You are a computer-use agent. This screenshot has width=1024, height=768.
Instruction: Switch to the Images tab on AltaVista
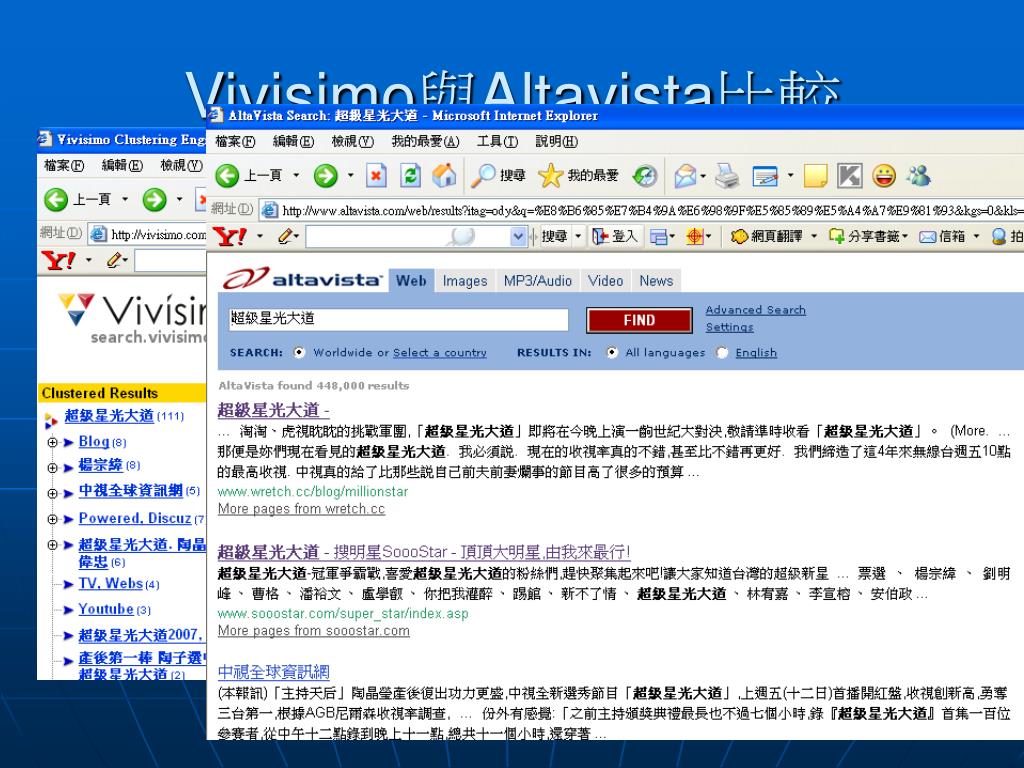pyautogui.click(x=465, y=281)
